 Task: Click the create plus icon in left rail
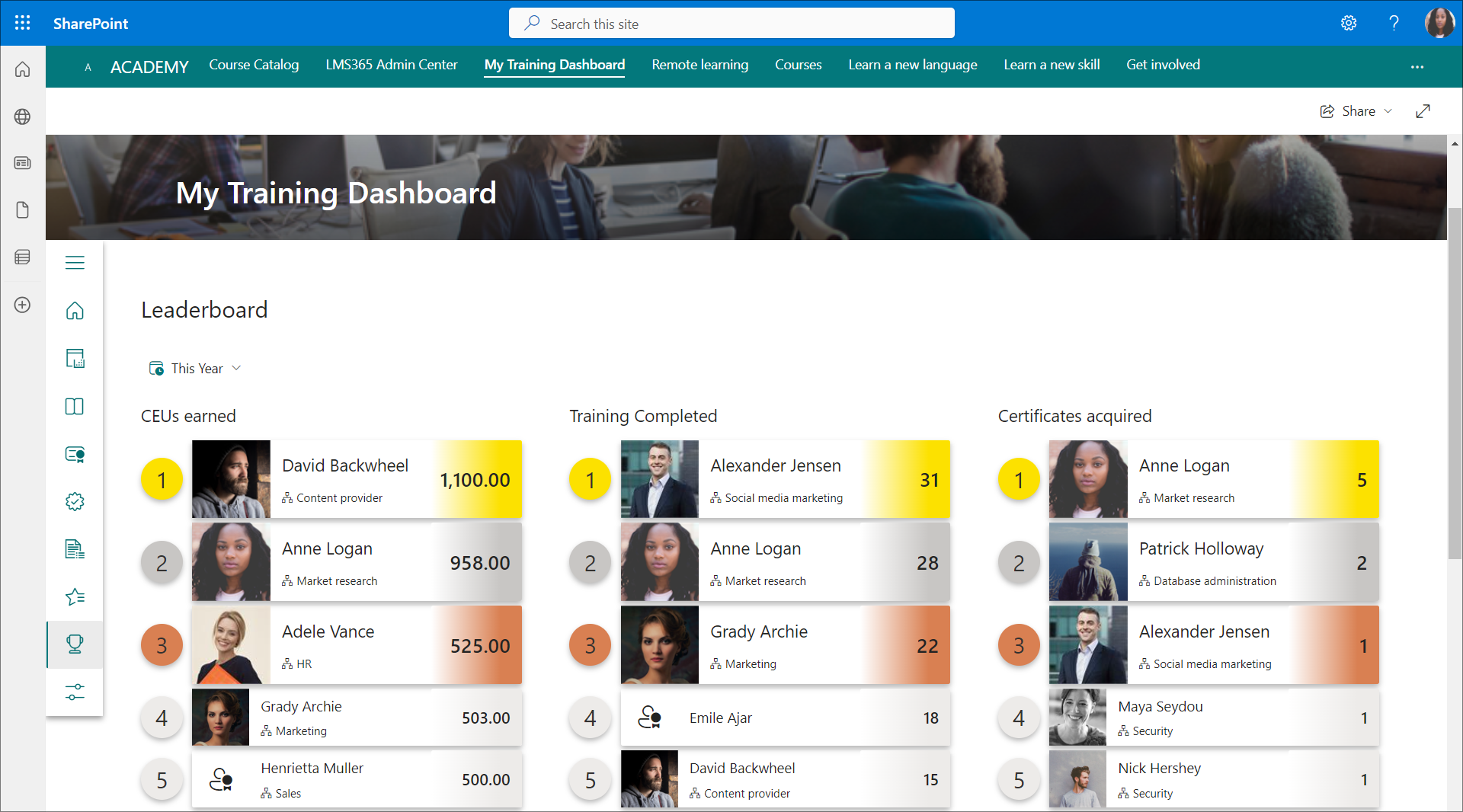click(x=22, y=305)
